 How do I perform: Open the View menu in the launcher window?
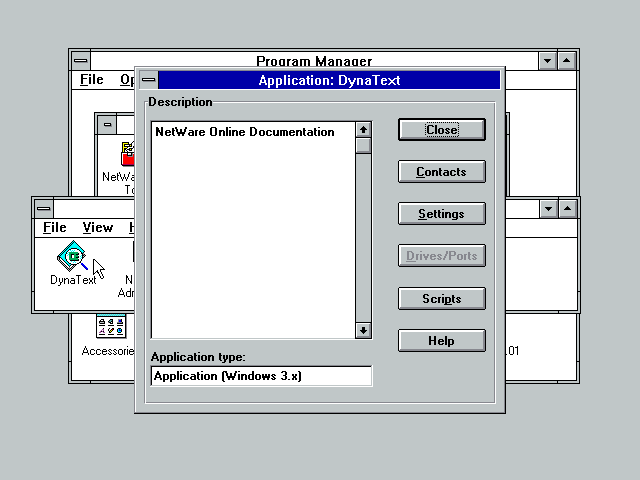click(x=98, y=227)
